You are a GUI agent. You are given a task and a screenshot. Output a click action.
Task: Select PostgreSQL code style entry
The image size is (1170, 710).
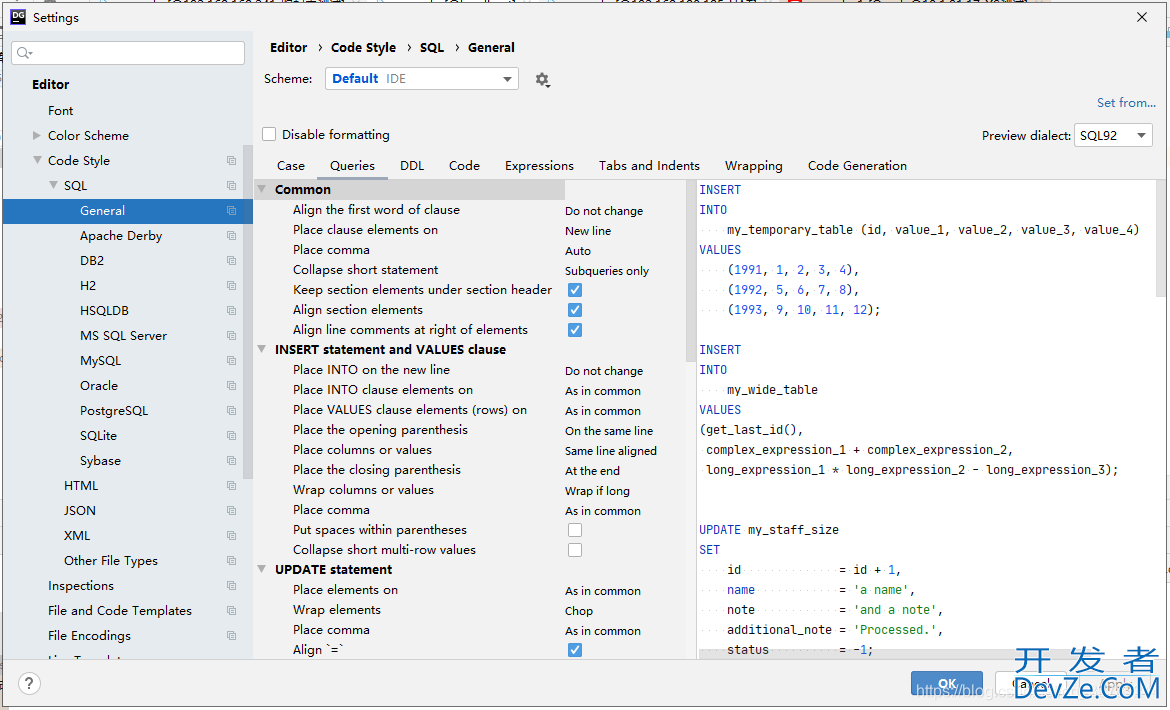pyautogui.click(x=114, y=411)
